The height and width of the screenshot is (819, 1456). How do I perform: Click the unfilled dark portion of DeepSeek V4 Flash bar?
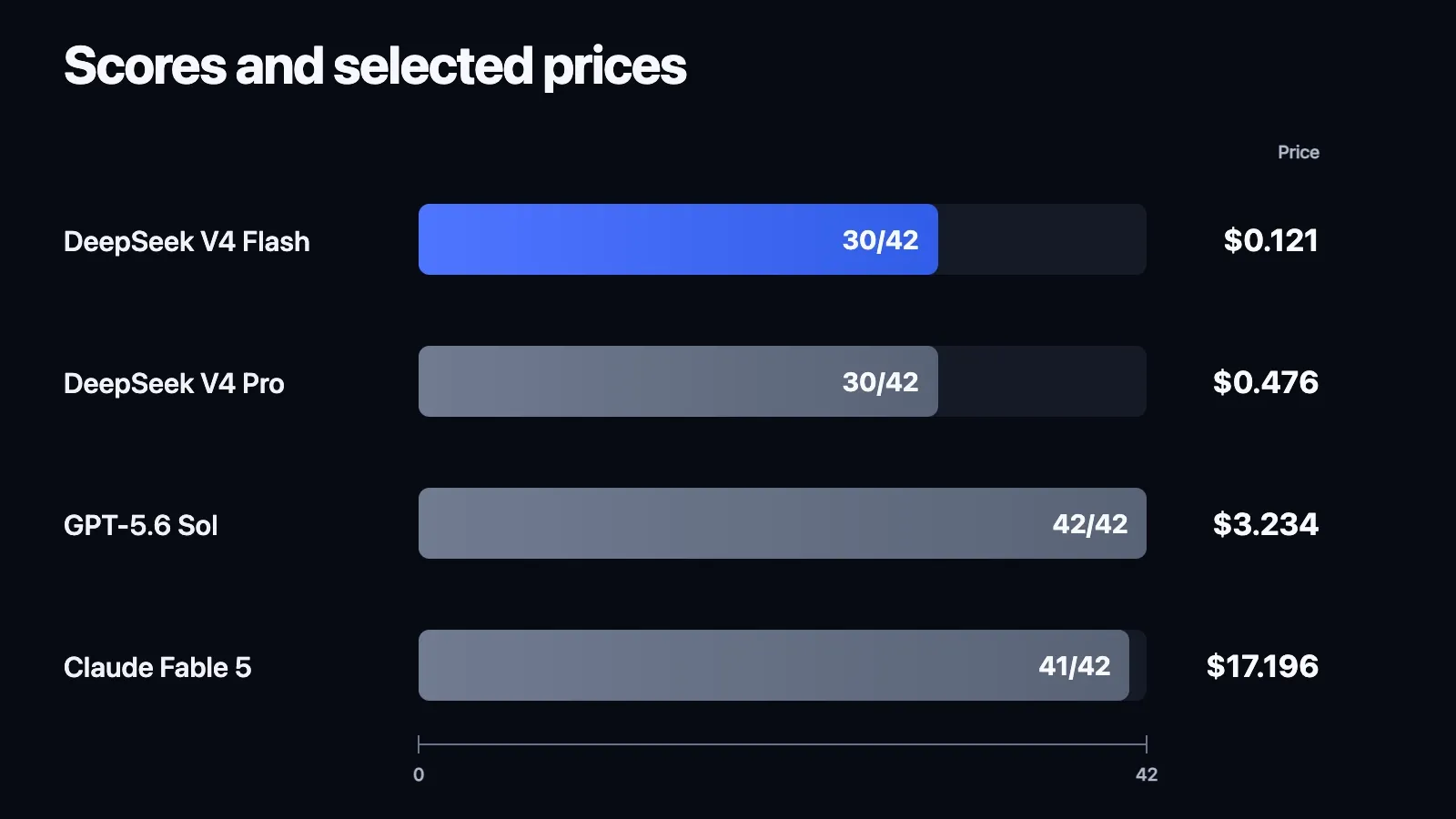1042,239
